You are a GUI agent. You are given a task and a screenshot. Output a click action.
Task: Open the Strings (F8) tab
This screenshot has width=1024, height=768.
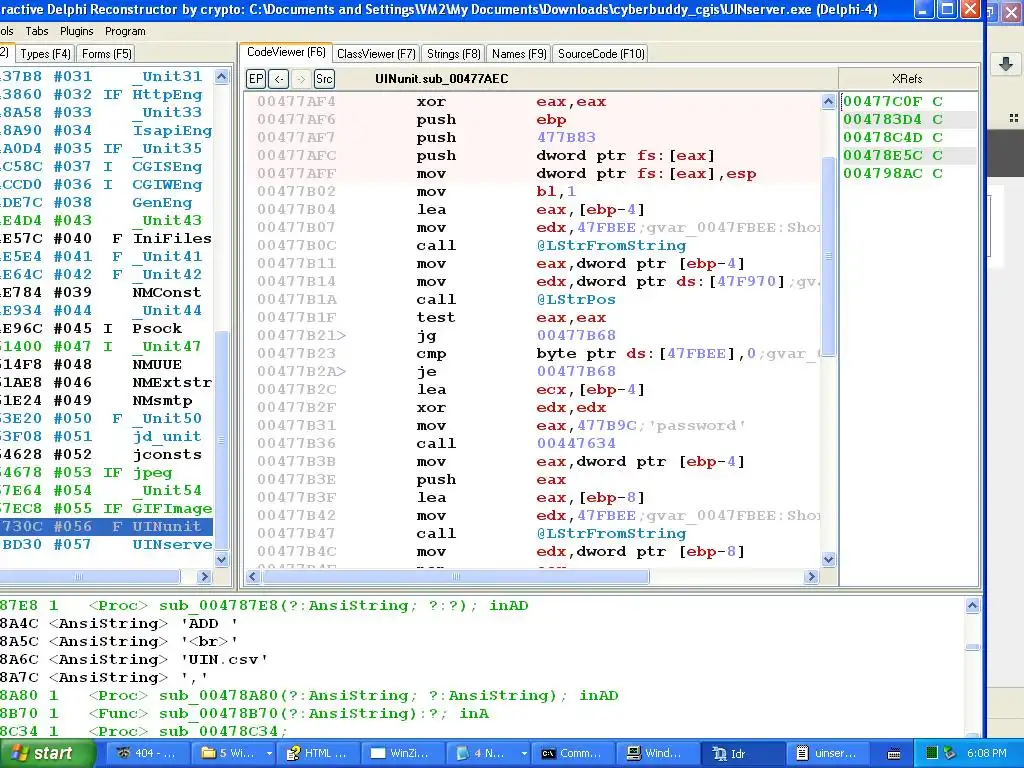[453, 54]
